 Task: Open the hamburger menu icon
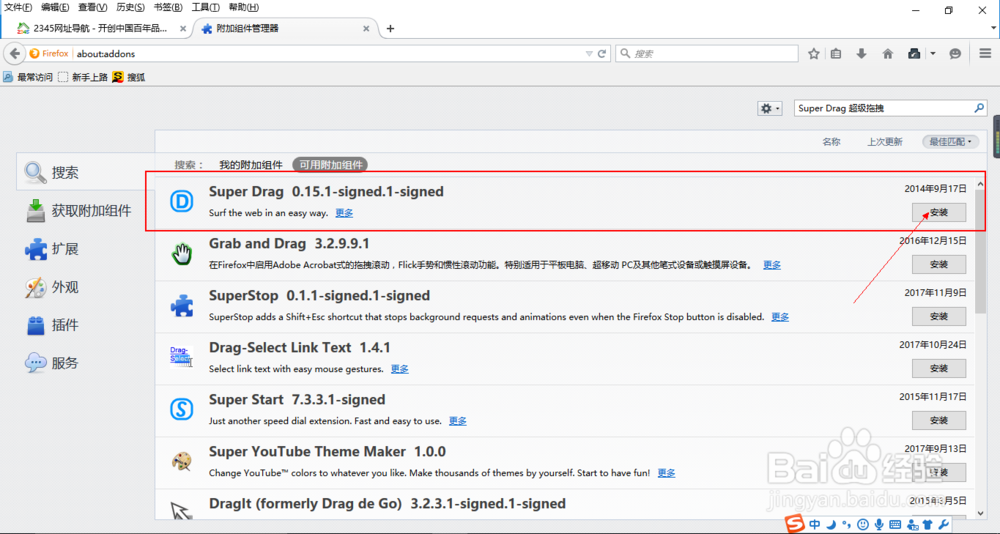[x=985, y=54]
